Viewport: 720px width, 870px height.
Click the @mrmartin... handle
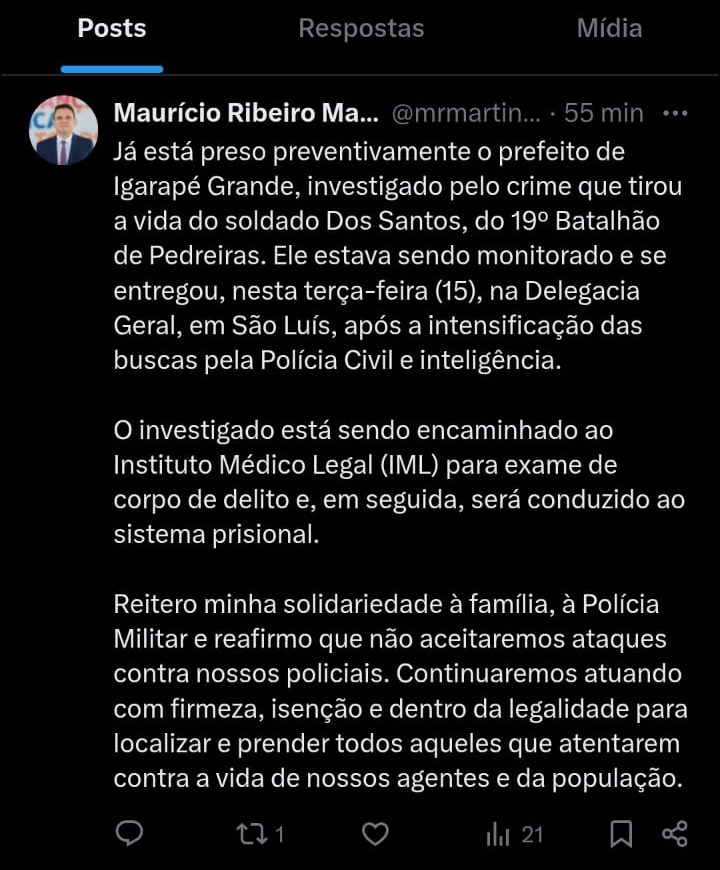[465, 113]
